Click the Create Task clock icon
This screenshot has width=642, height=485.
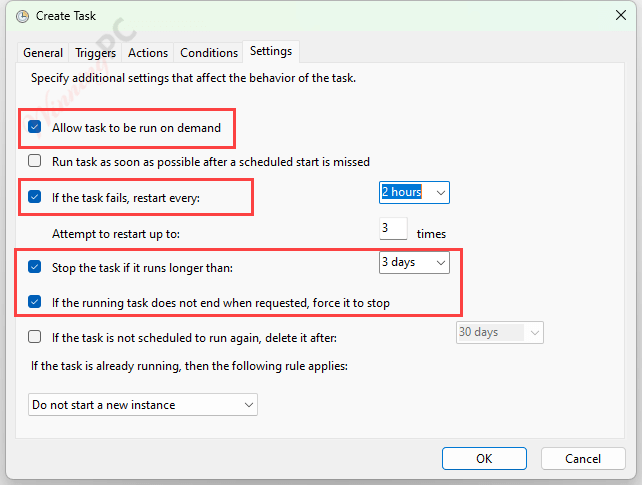(22, 16)
